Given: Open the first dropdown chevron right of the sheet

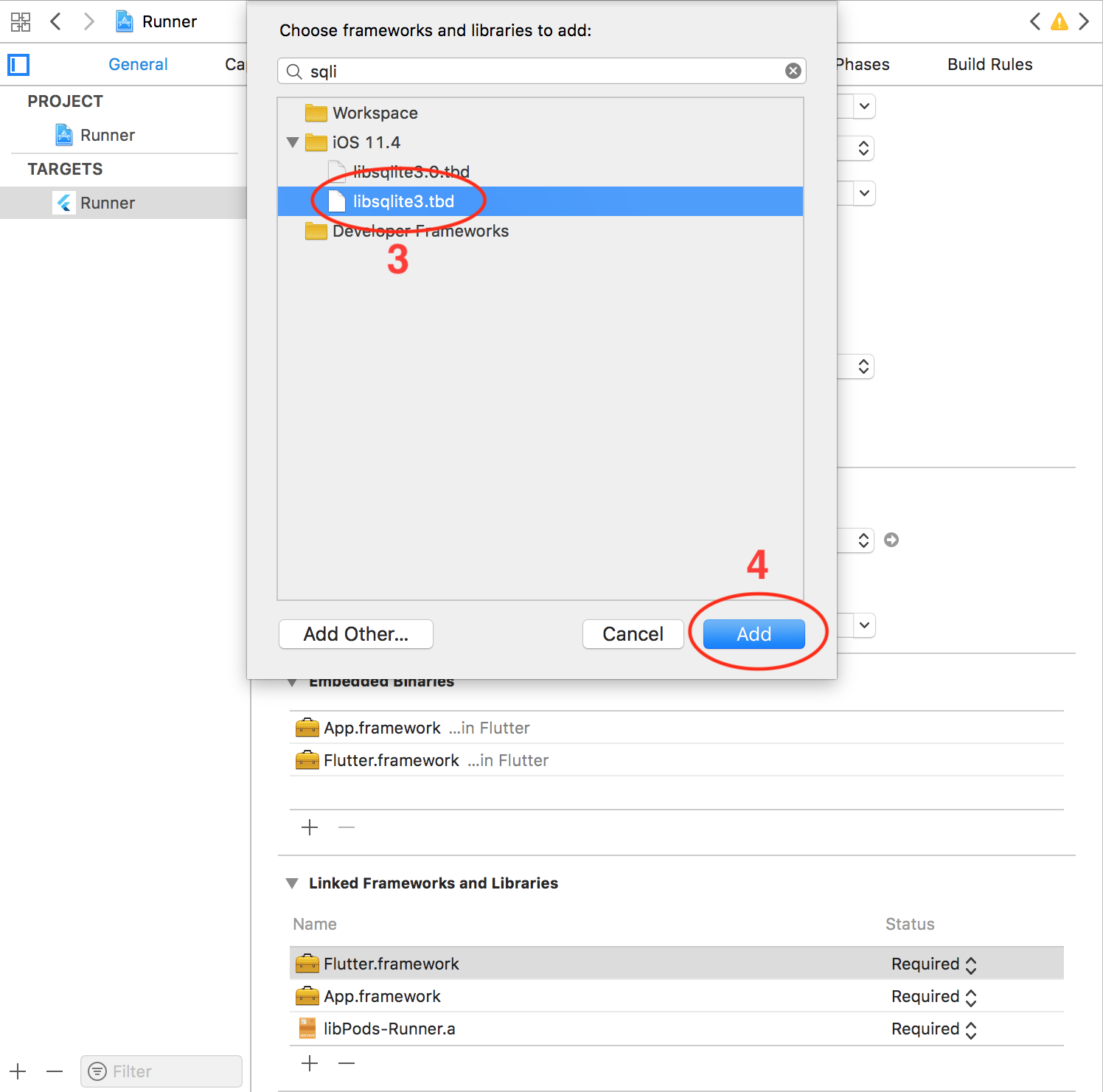Looking at the screenshot, I should click(865, 106).
